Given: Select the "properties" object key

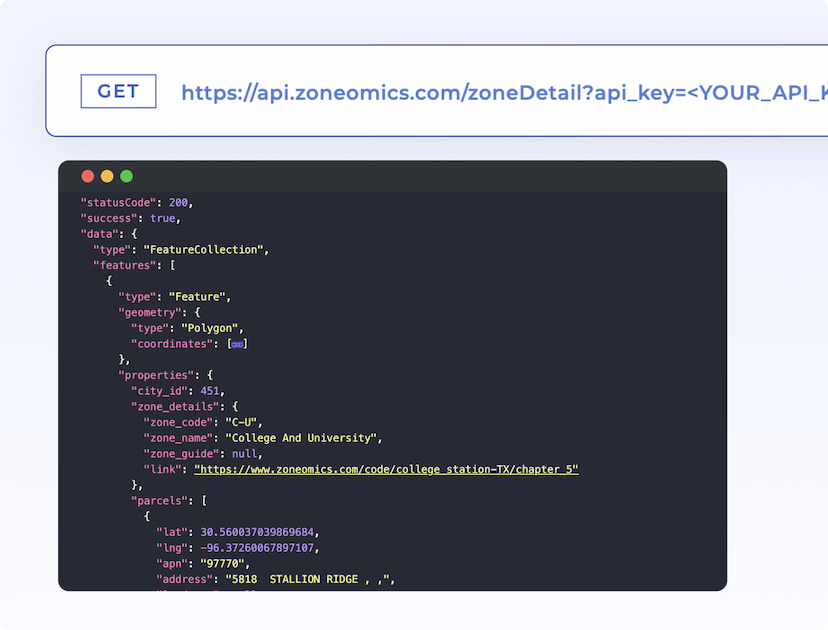Looking at the screenshot, I should (154, 375).
